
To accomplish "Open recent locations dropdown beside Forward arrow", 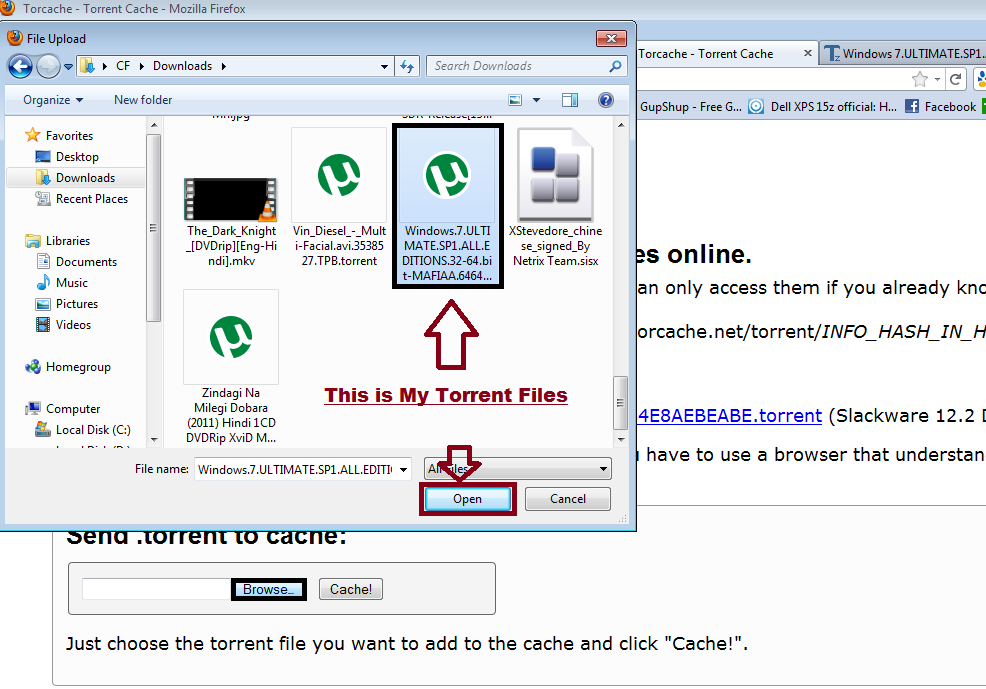I will coord(68,66).
